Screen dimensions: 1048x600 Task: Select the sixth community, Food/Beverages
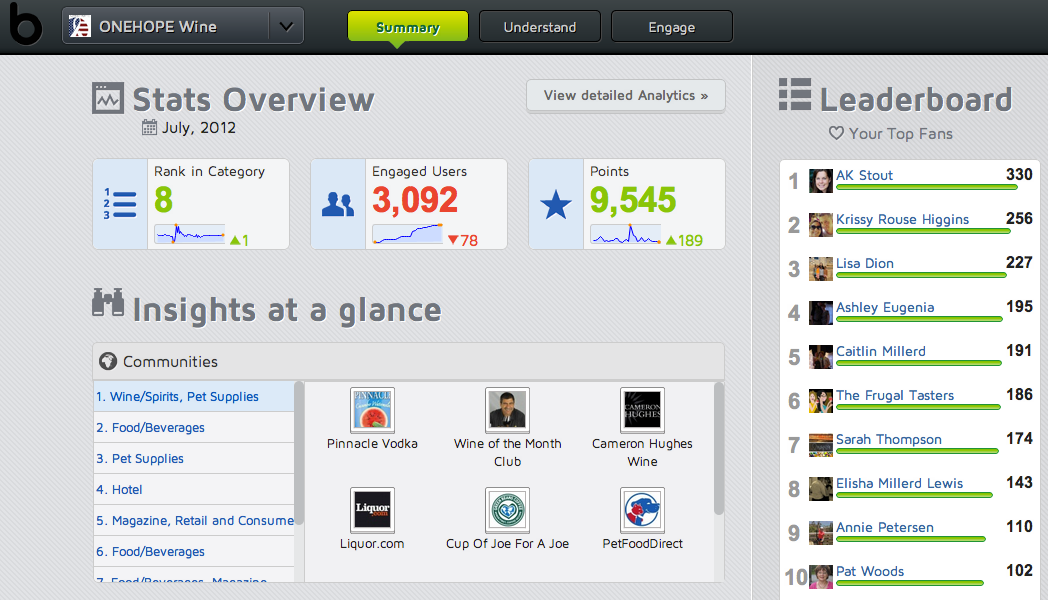[194, 551]
